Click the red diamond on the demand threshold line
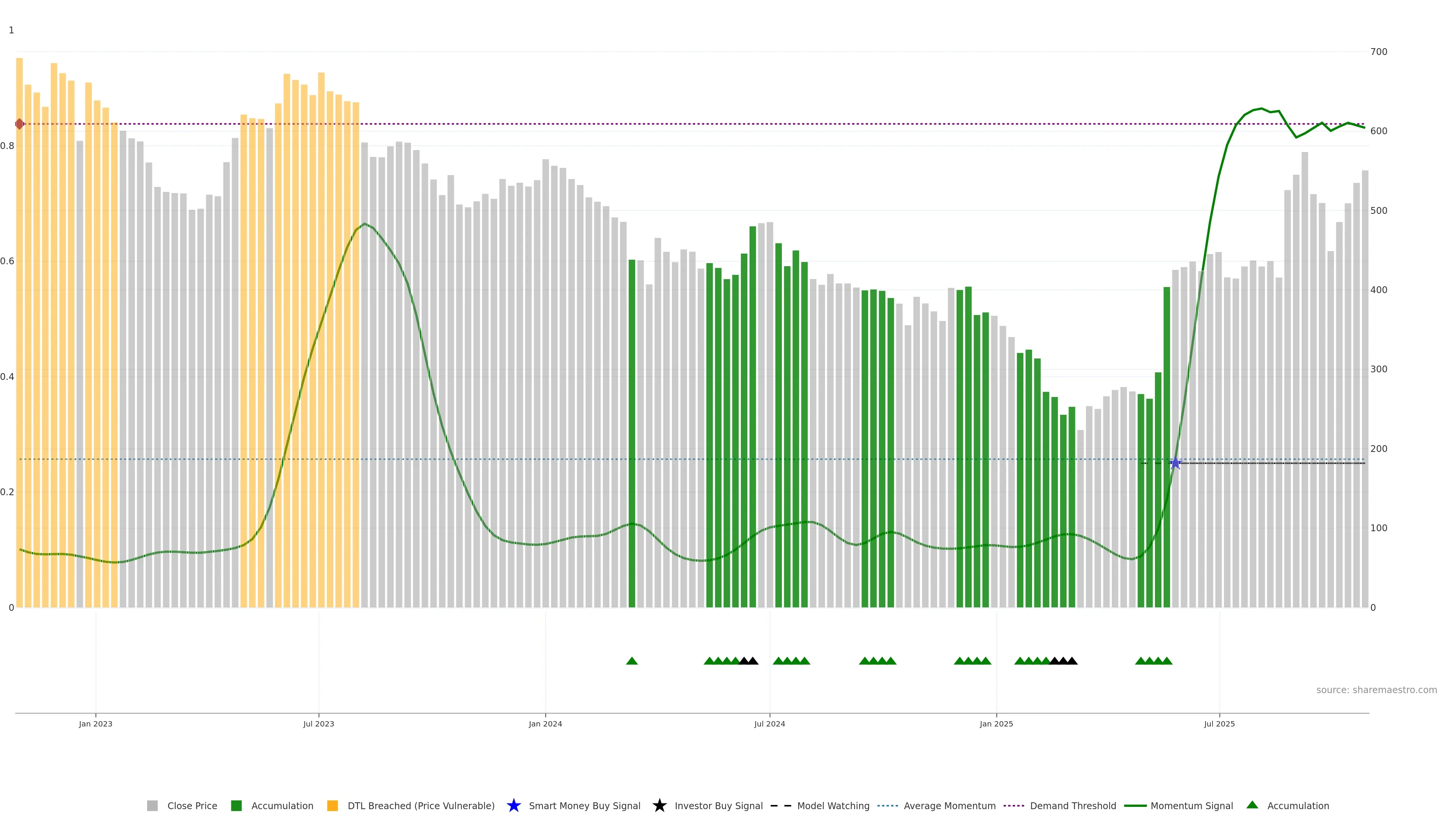Image resolution: width=1456 pixels, height=819 pixels. pos(20,124)
